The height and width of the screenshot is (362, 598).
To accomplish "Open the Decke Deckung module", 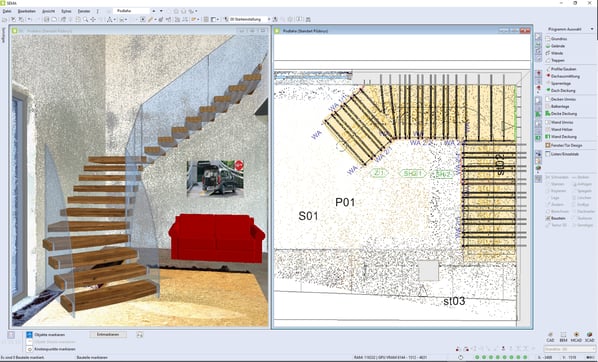I will tap(563, 114).
